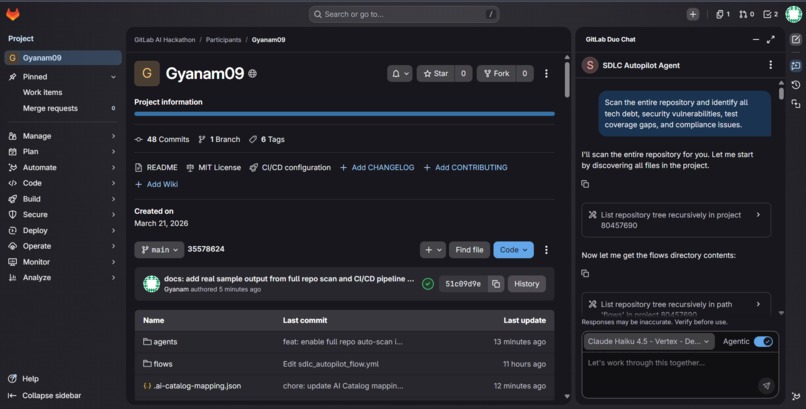Open merge requests counter in top bar

(x=746, y=14)
